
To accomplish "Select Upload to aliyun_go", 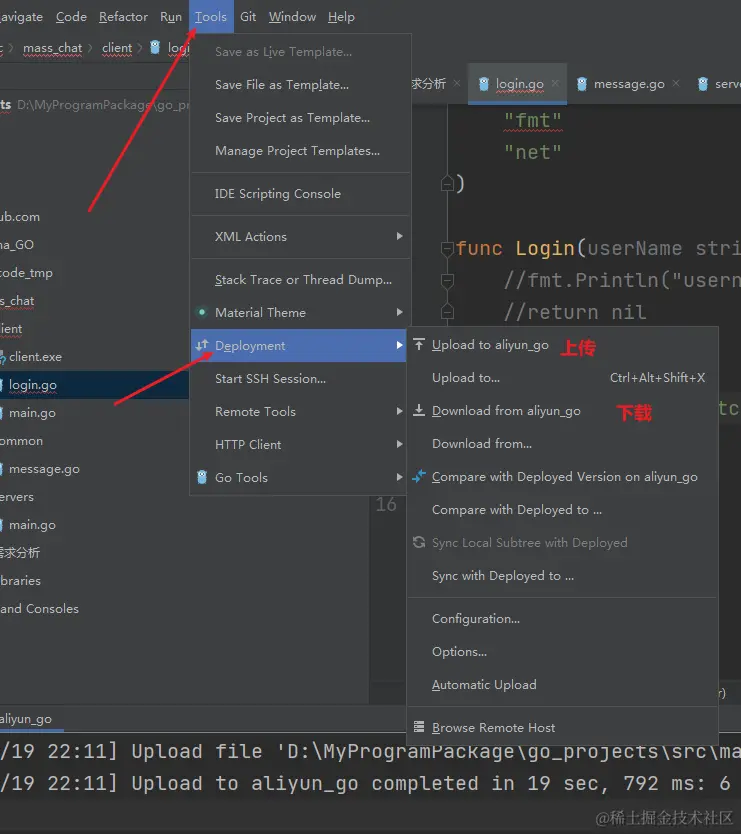I will tap(490, 345).
